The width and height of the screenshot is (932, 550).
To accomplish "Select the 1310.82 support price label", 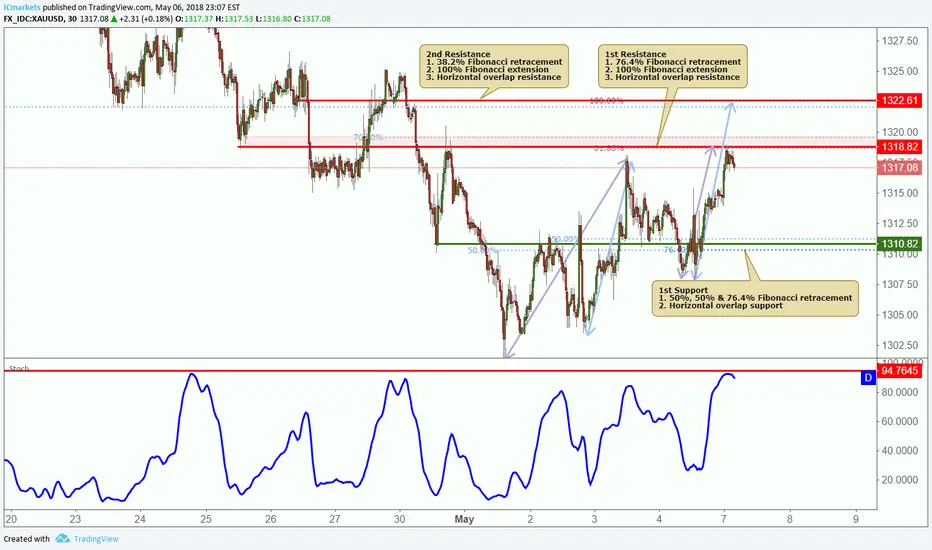I will point(900,243).
